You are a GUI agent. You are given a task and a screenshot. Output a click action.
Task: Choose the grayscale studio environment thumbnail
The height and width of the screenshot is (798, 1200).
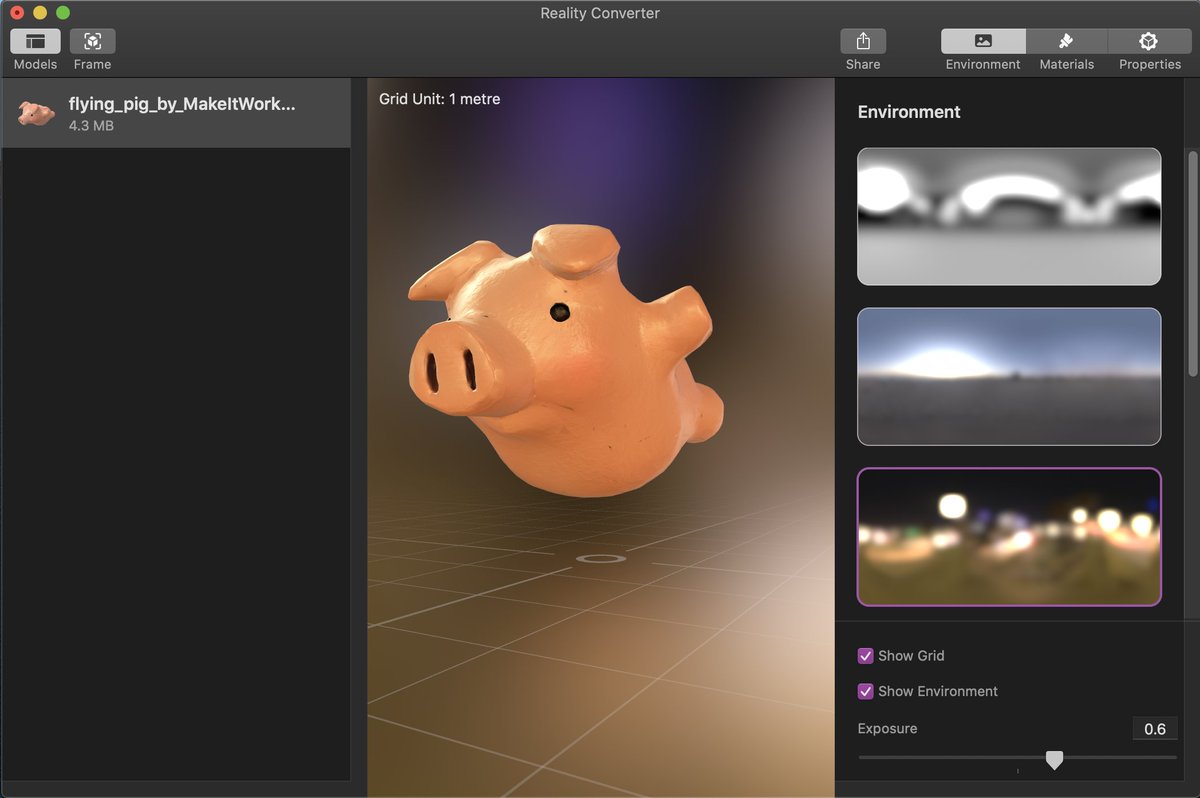point(1009,216)
